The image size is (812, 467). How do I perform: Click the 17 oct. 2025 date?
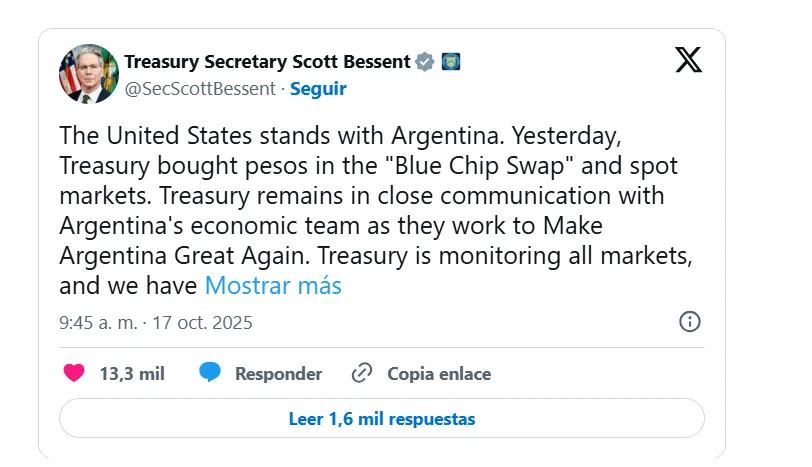pyautogui.click(x=203, y=323)
